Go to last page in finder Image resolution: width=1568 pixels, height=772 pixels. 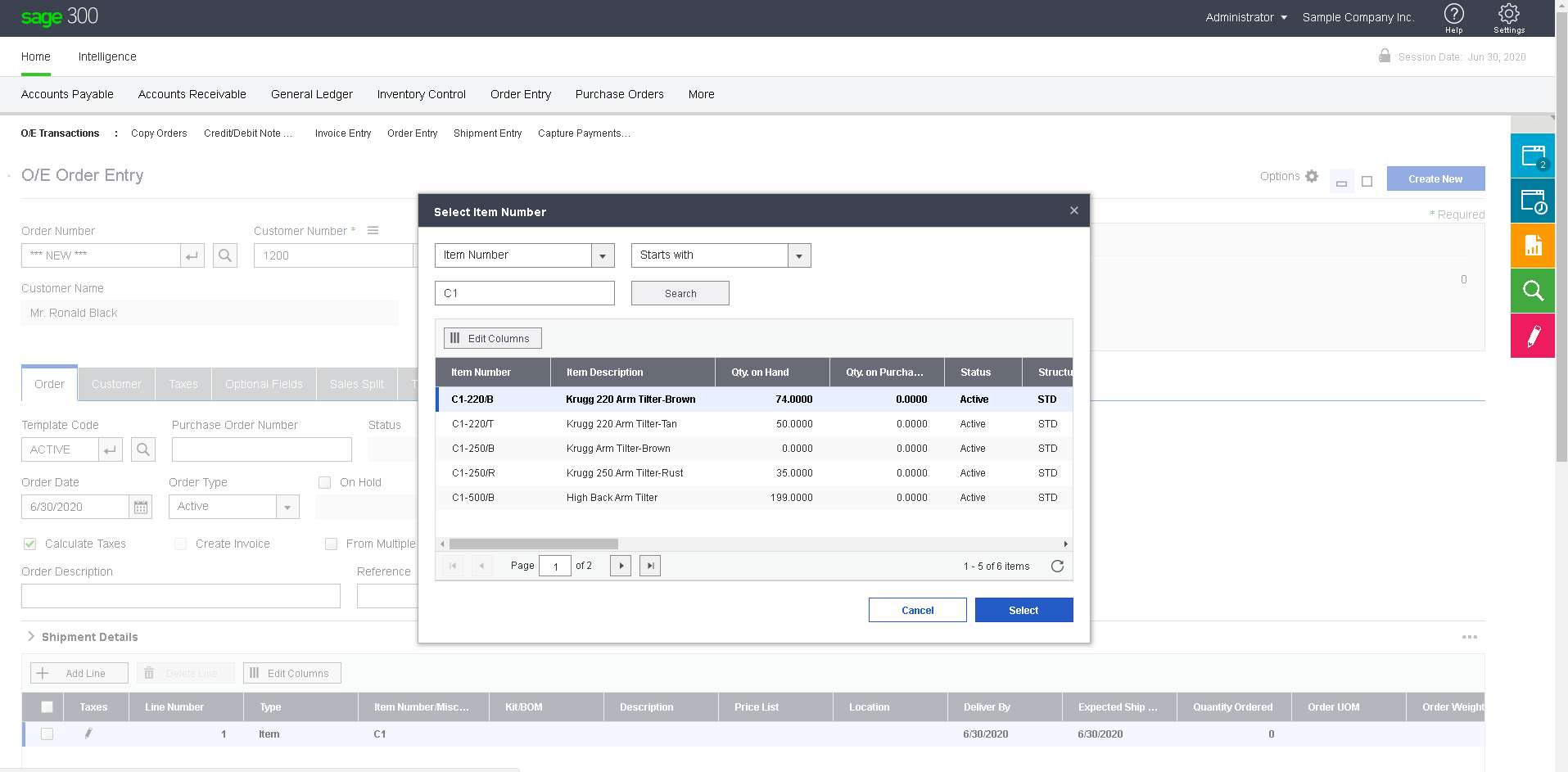[650, 566]
